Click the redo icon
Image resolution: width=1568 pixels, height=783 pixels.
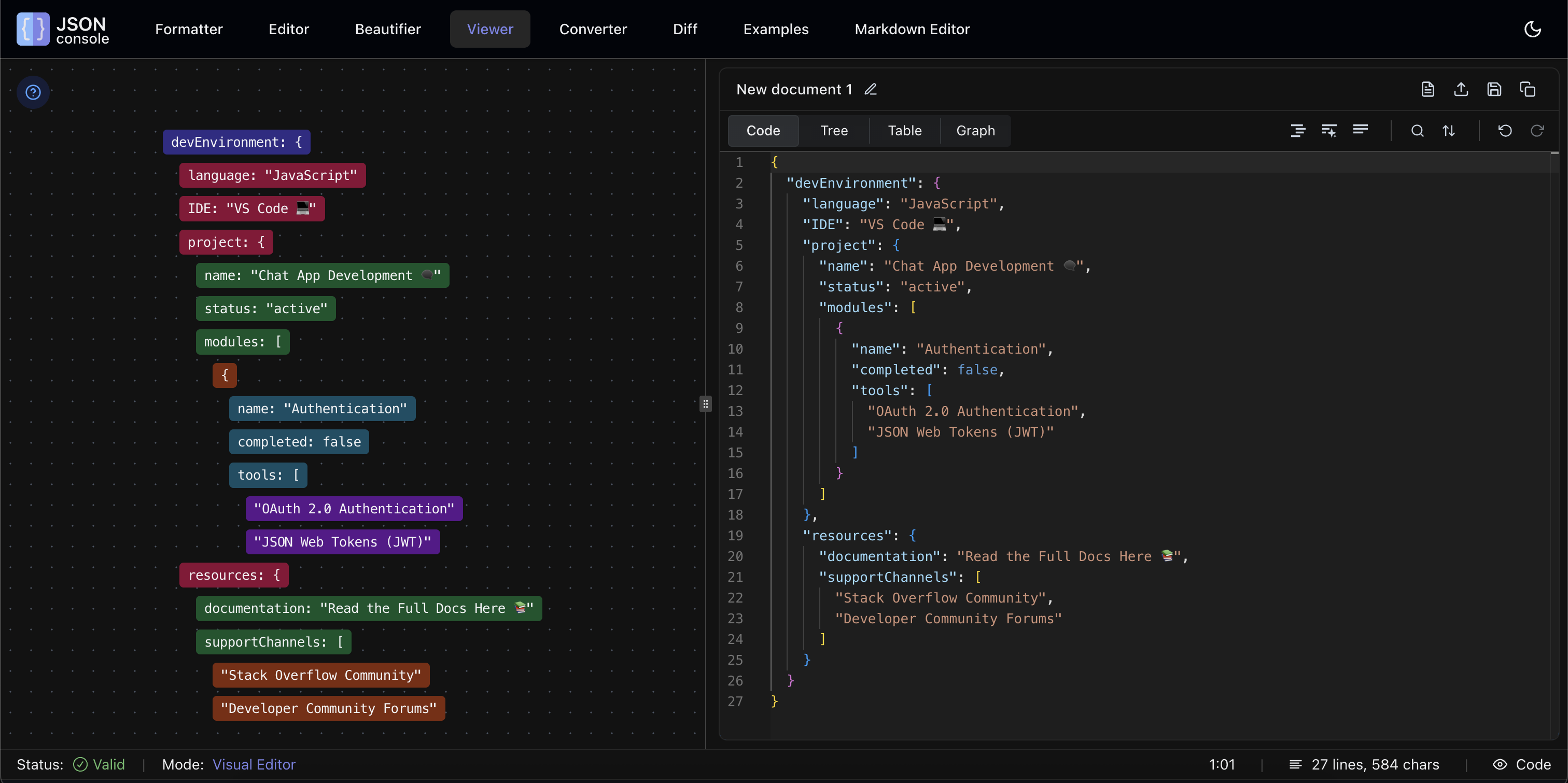pyautogui.click(x=1537, y=130)
